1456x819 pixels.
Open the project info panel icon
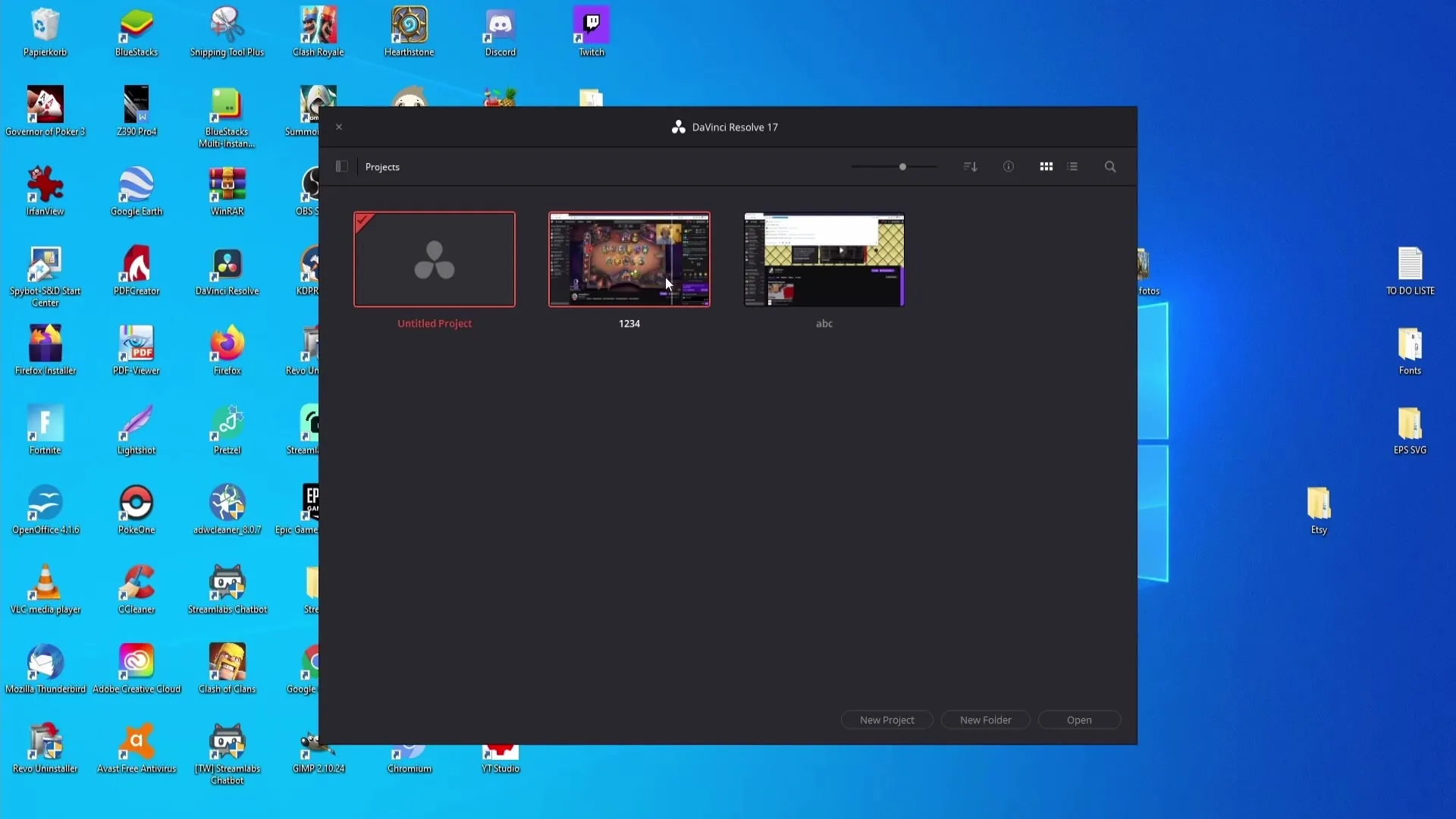[x=1008, y=167]
